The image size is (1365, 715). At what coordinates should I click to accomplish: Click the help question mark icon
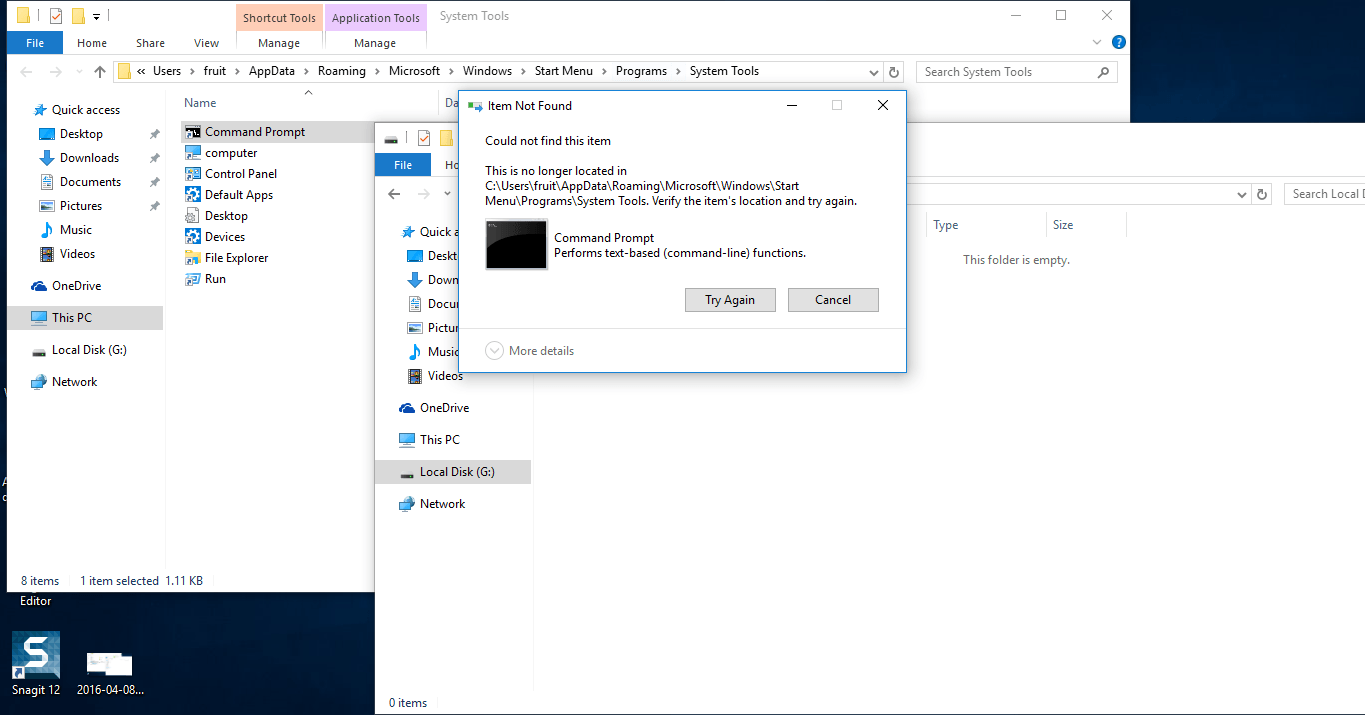[1119, 42]
